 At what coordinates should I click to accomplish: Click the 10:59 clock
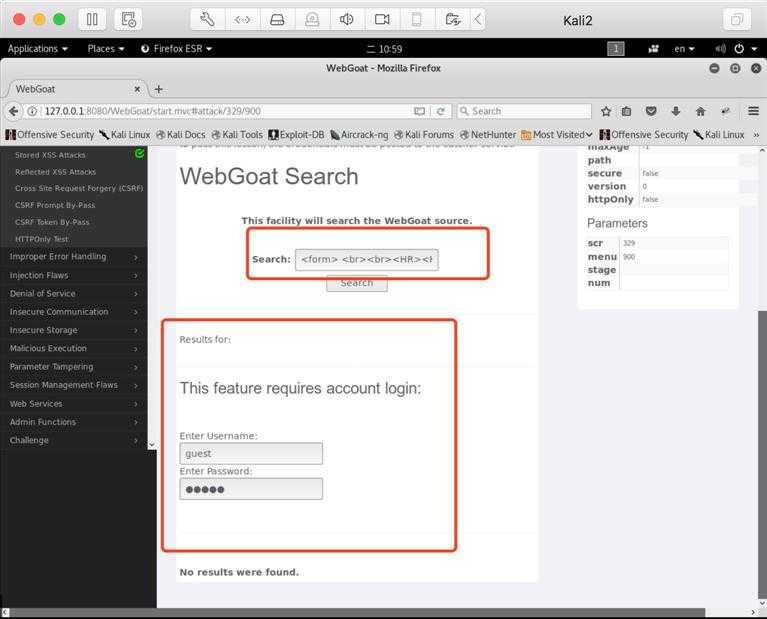384,49
